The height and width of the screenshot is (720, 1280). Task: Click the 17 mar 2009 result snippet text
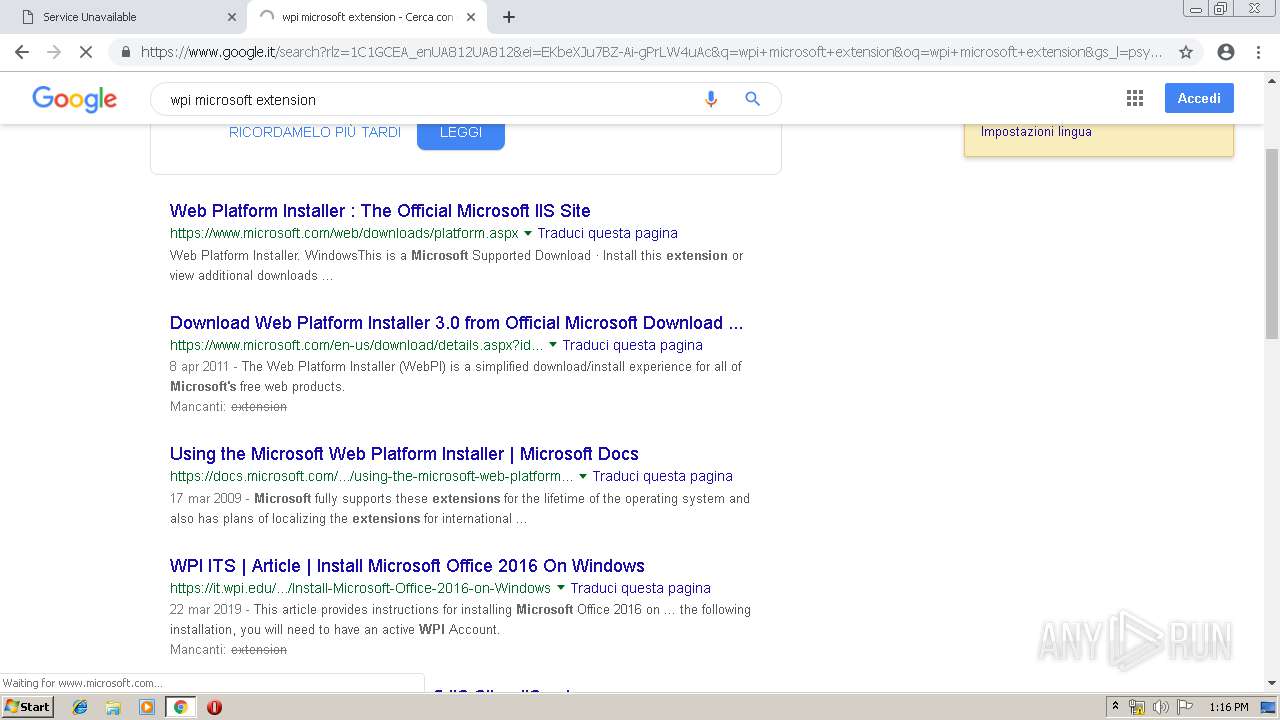click(x=460, y=509)
